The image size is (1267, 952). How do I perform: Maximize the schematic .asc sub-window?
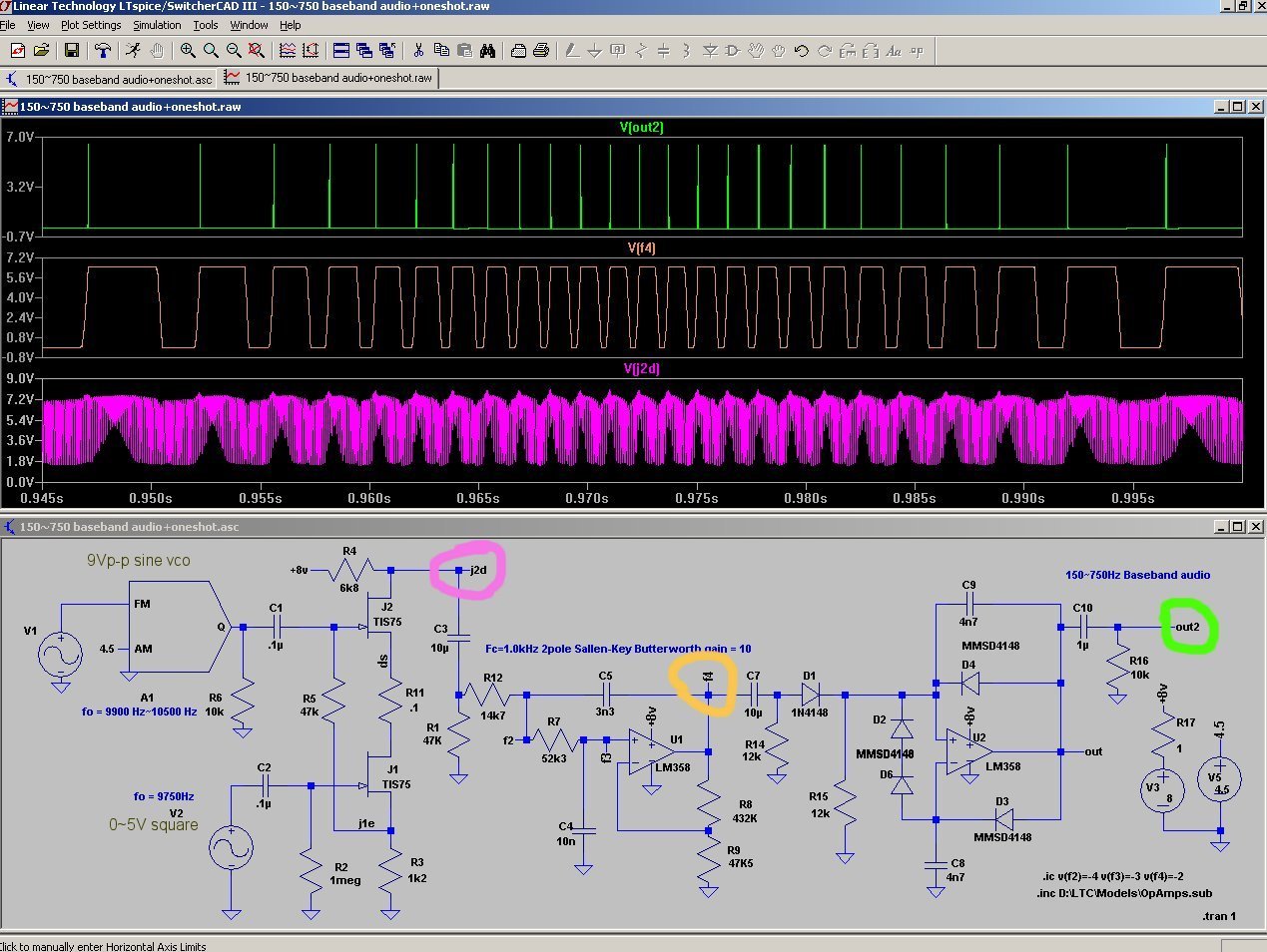(1237, 527)
